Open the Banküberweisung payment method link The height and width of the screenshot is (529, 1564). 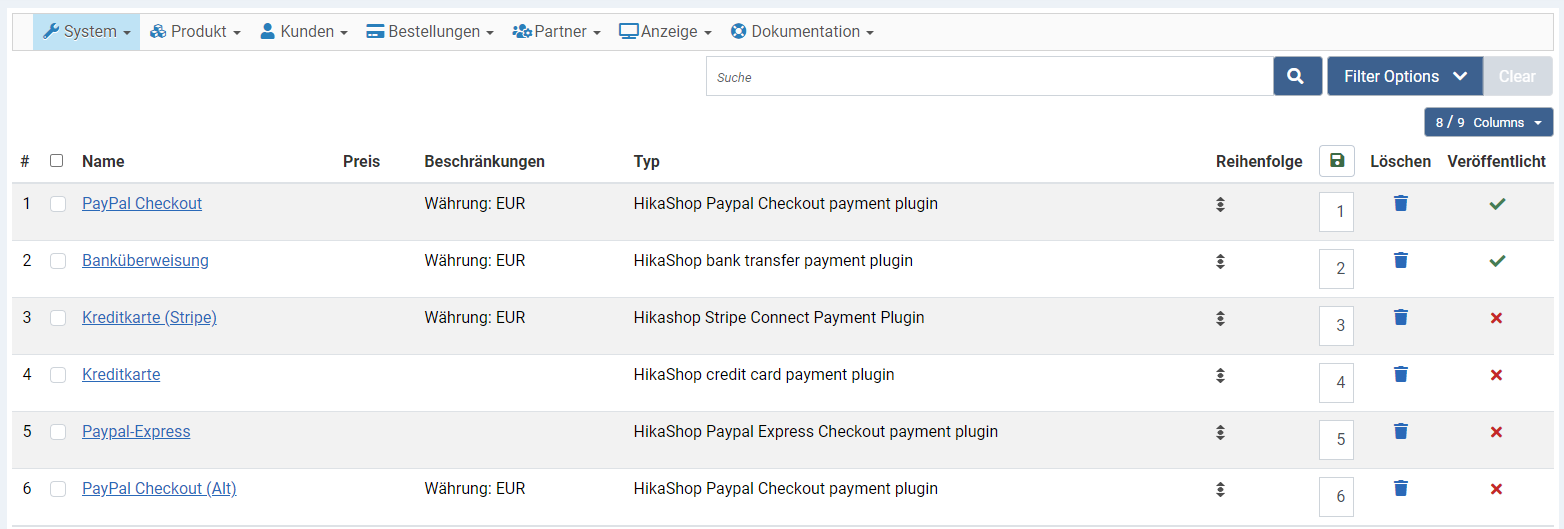tap(145, 261)
